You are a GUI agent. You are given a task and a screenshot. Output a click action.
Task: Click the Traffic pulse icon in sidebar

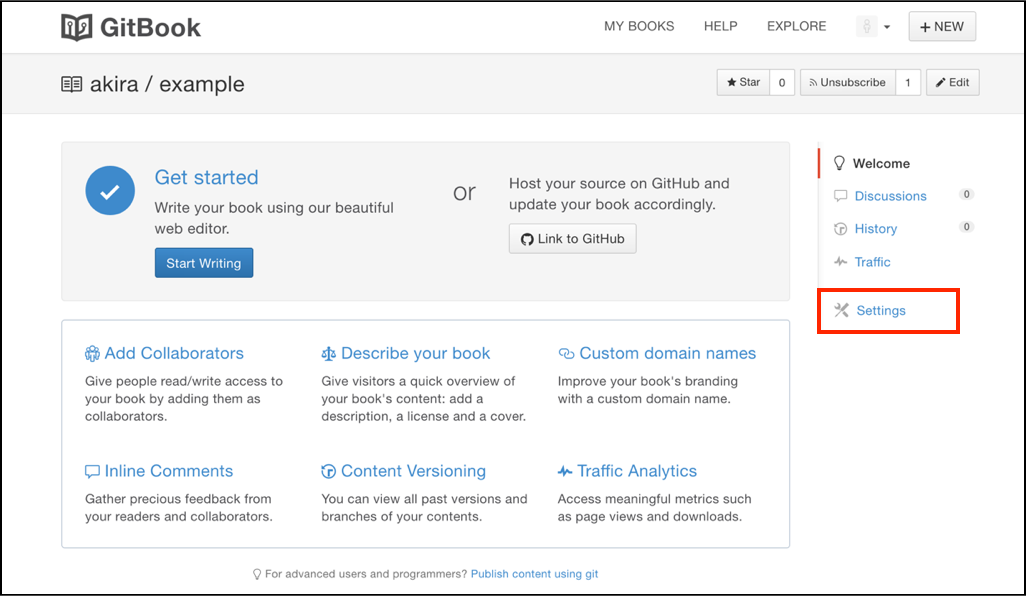click(x=840, y=262)
